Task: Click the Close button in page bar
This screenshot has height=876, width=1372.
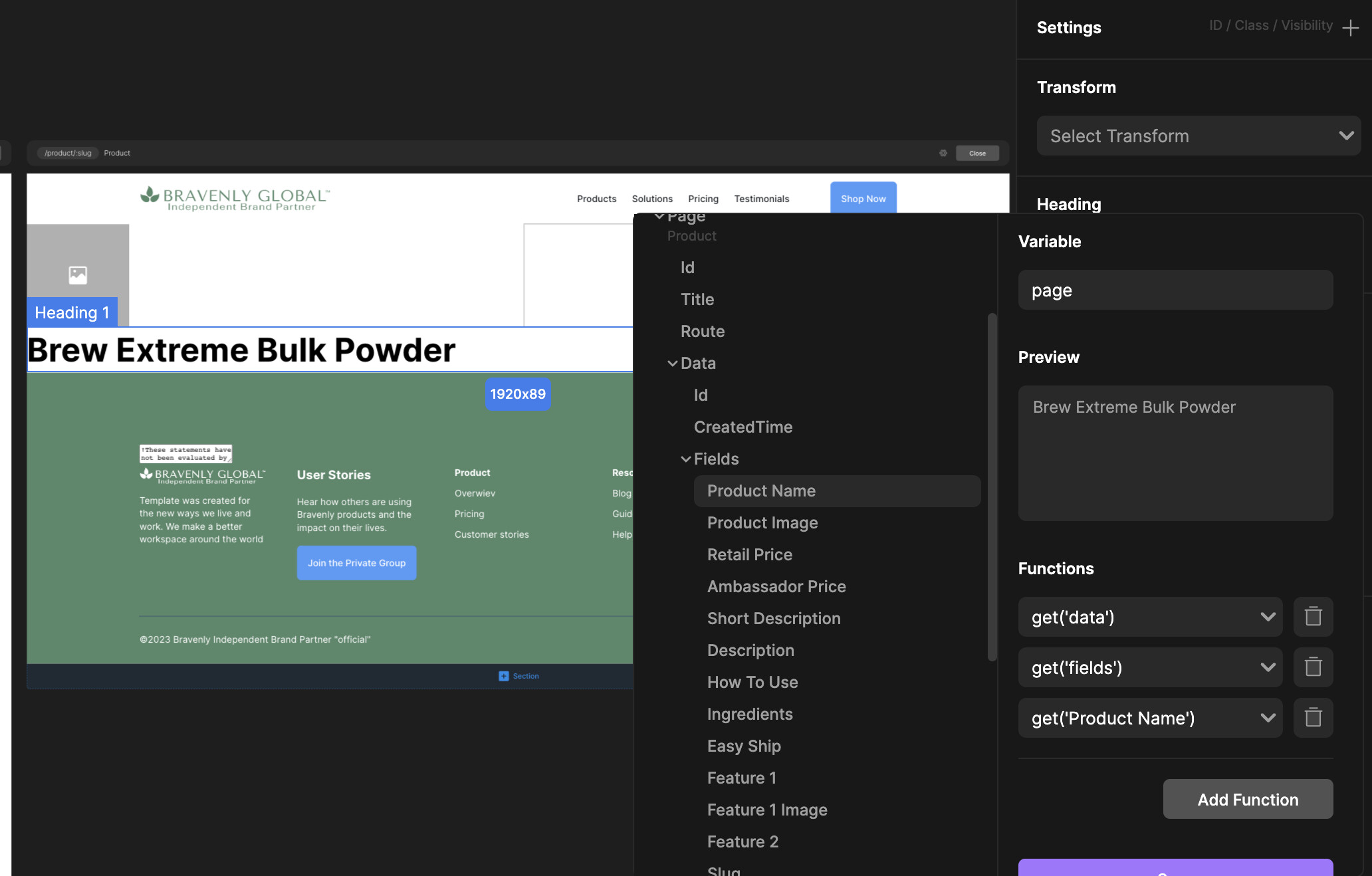Action: pyautogui.click(x=977, y=153)
